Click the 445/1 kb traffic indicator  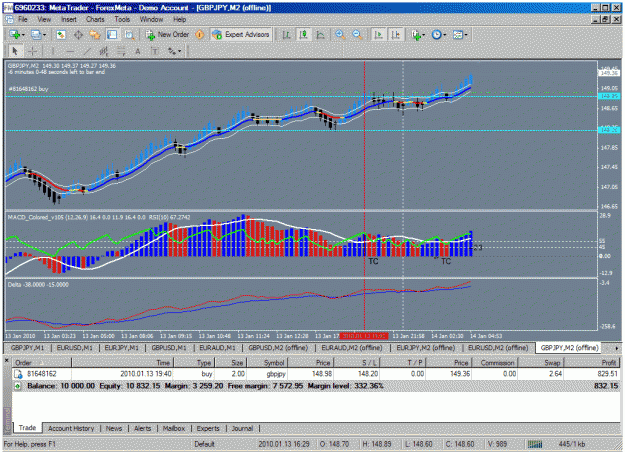coord(572,444)
